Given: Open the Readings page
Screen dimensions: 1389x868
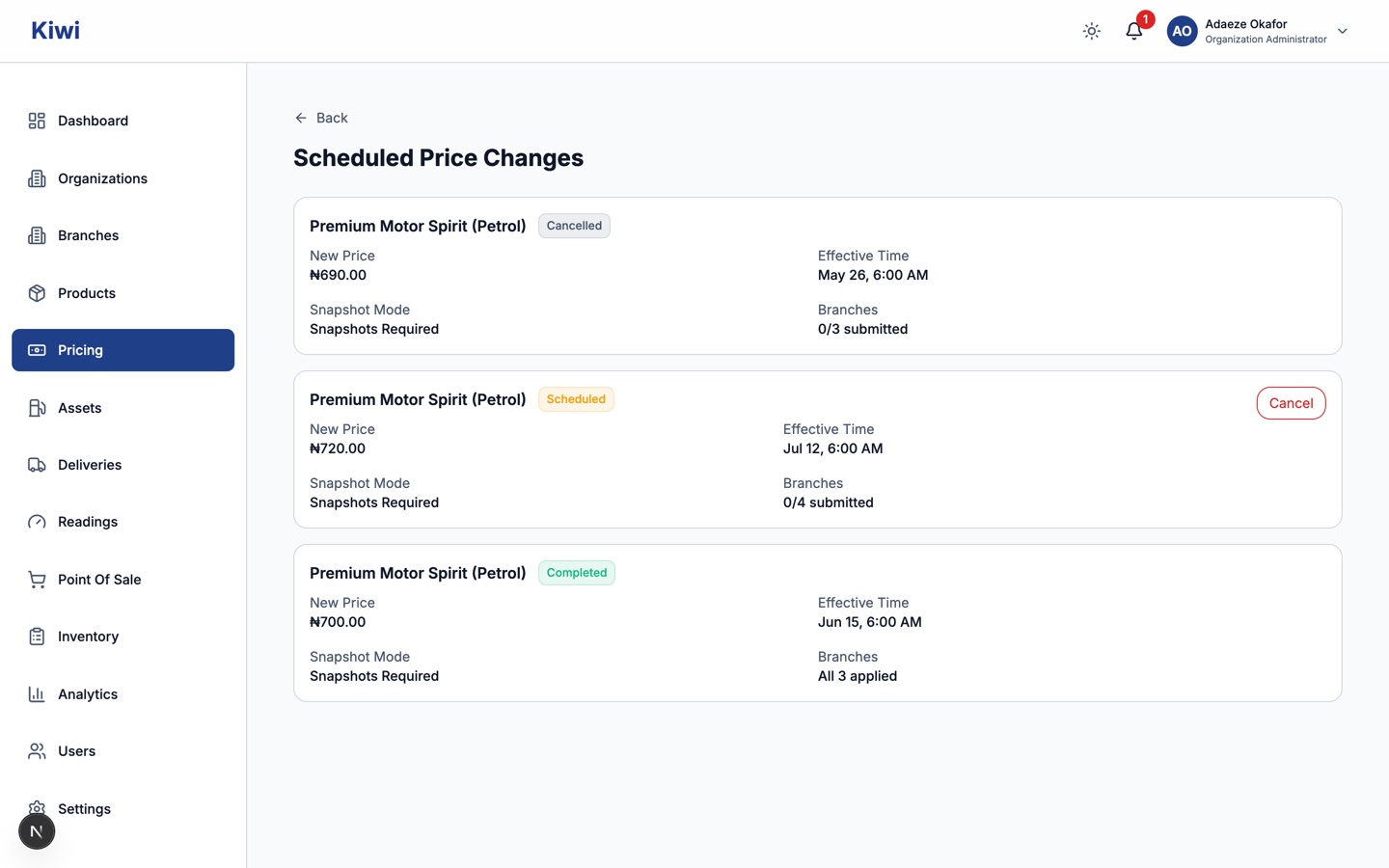Looking at the screenshot, I should click(123, 522).
